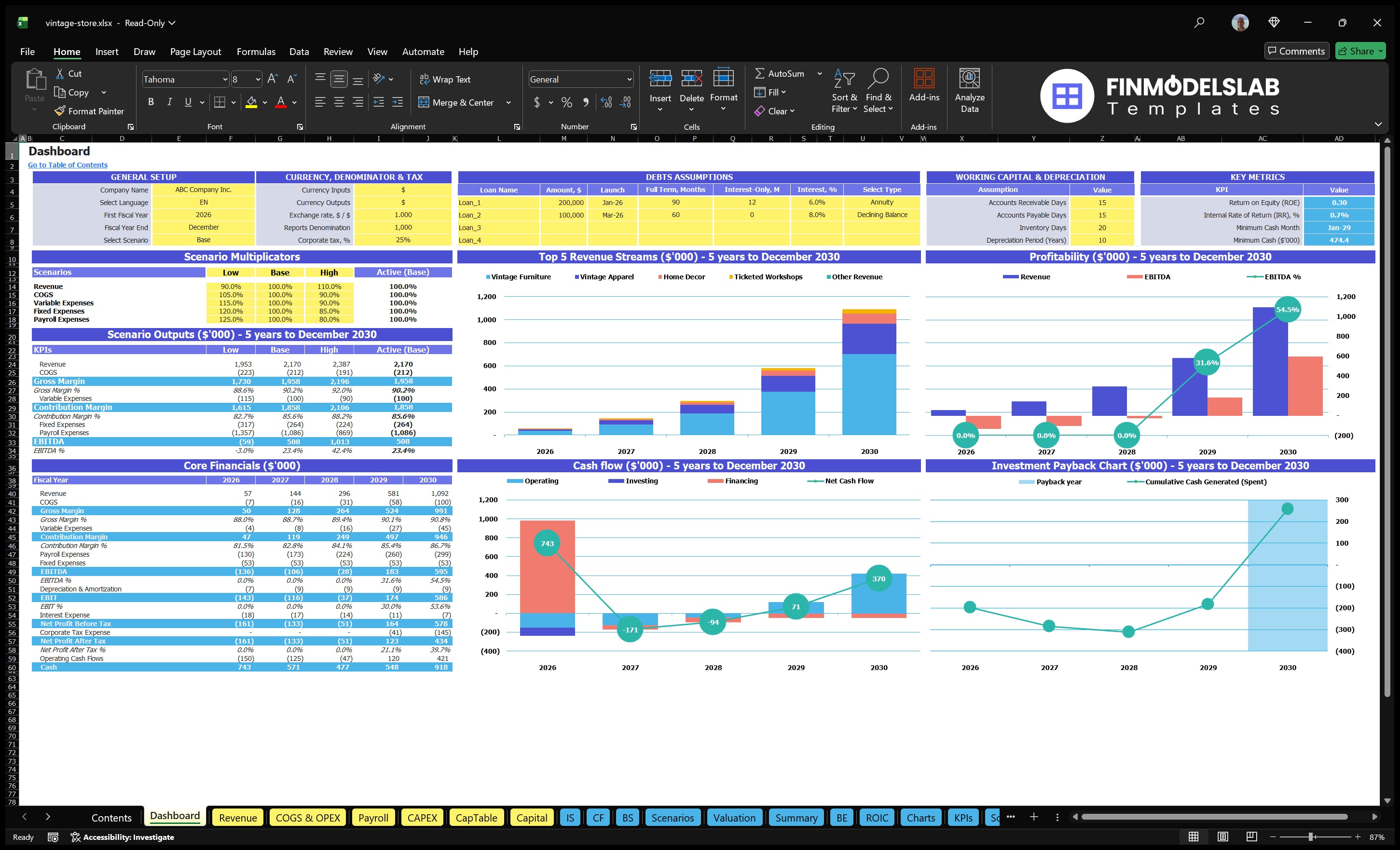The image size is (1400, 850).
Task: Click the Delete Cells icon
Action: (x=691, y=80)
